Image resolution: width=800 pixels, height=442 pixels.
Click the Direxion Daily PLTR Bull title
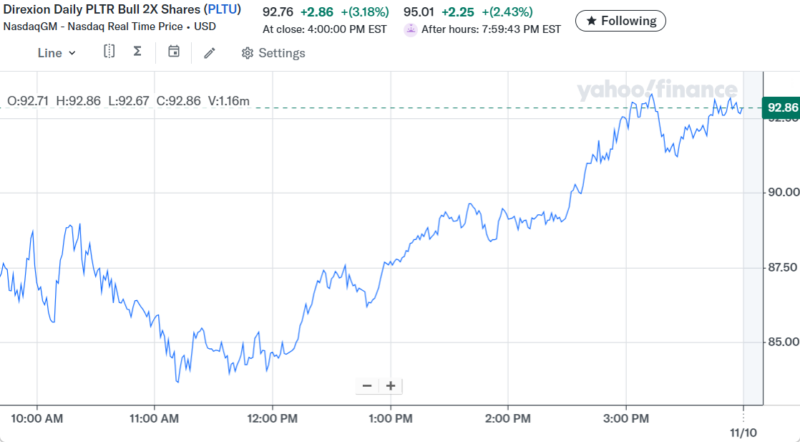(100, 8)
